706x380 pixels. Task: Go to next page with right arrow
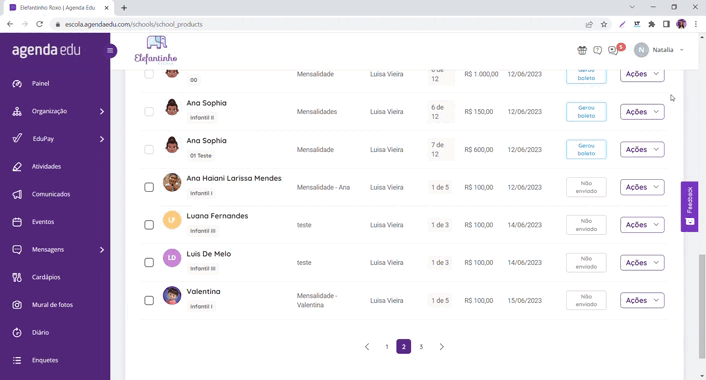point(442,347)
